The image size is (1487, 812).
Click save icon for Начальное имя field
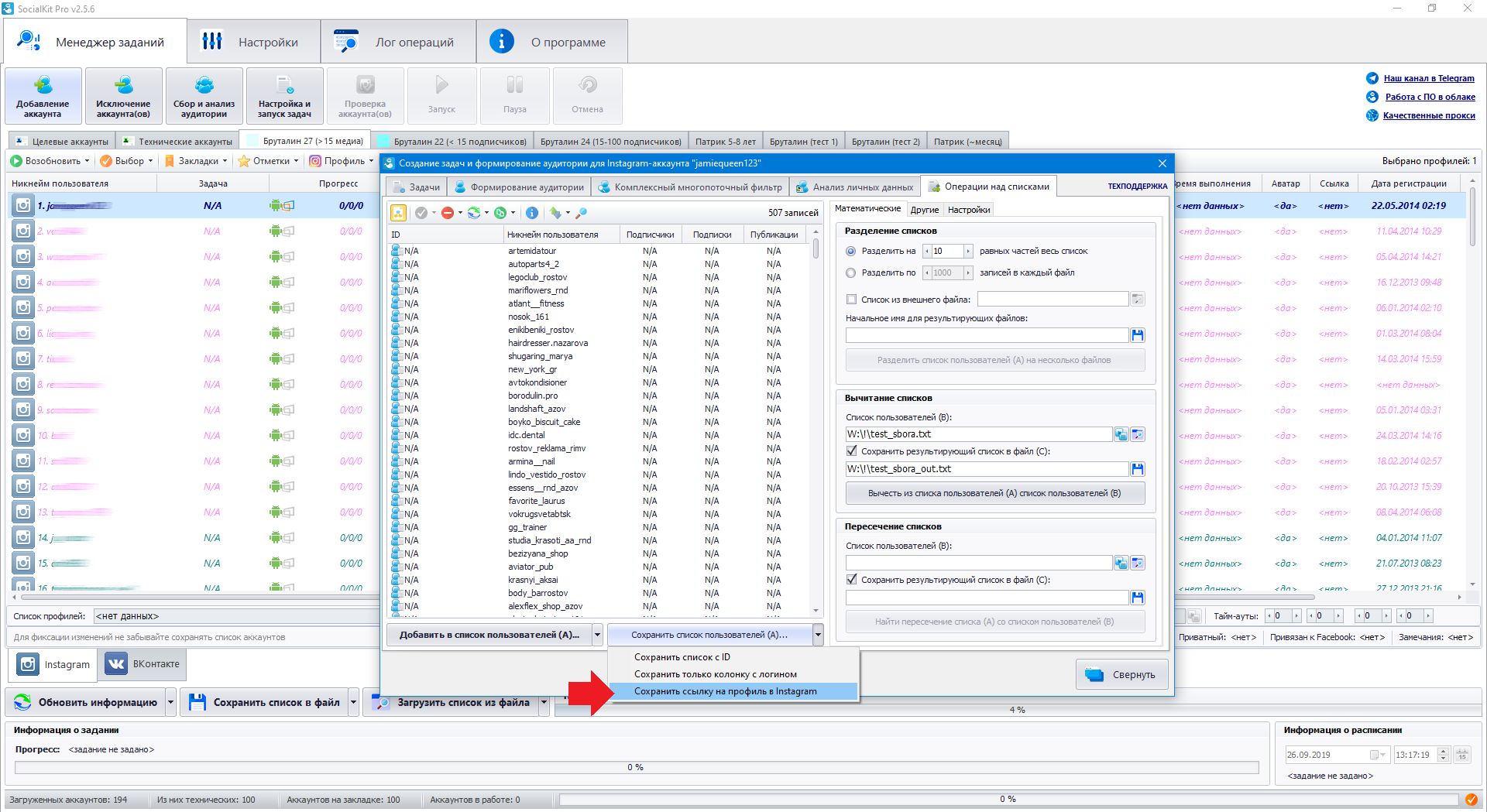coord(1138,335)
